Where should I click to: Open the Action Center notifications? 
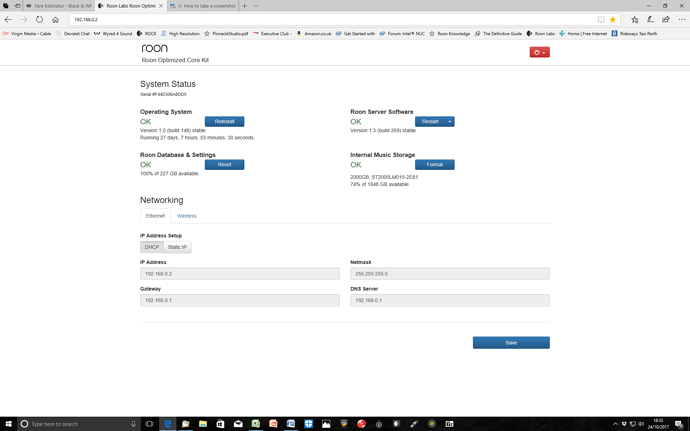click(679, 424)
